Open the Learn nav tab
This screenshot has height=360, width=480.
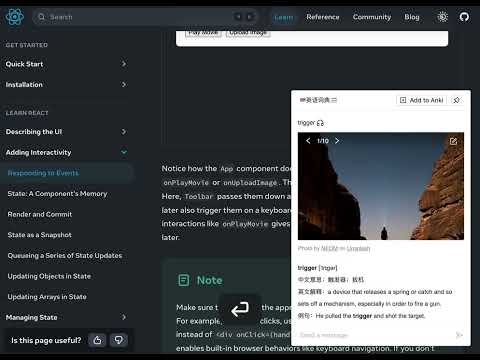[x=283, y=17]
